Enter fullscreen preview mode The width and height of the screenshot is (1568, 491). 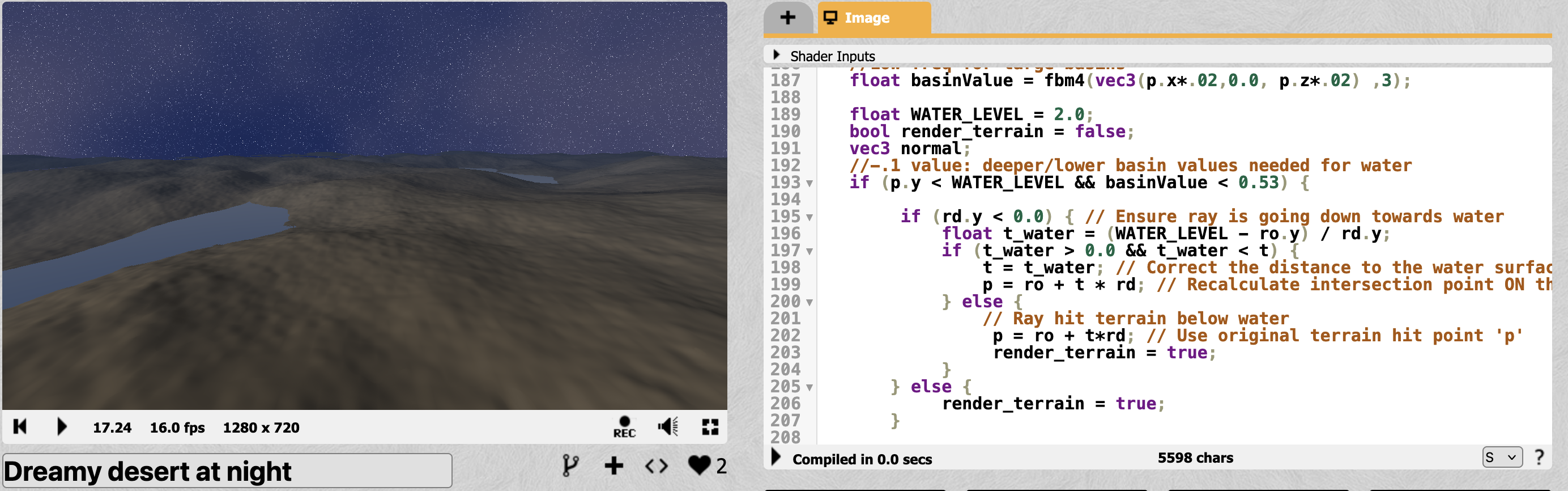click(710, 427)
